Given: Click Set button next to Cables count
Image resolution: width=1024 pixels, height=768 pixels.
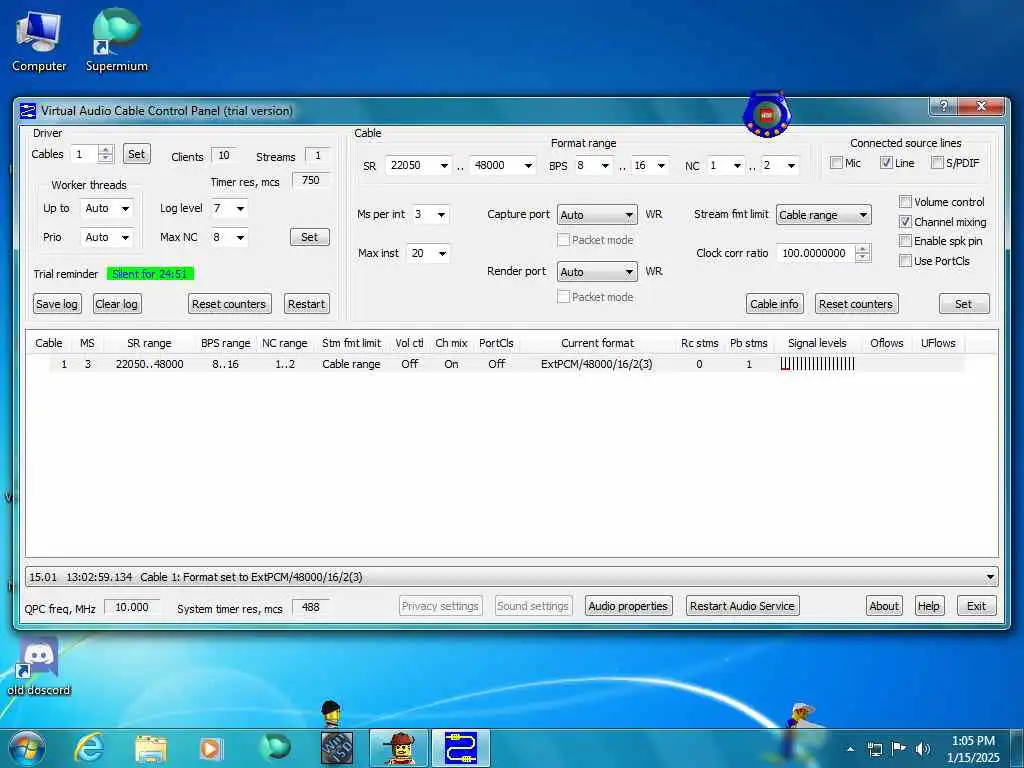Looking at the screenshot, I should [136, 154].
